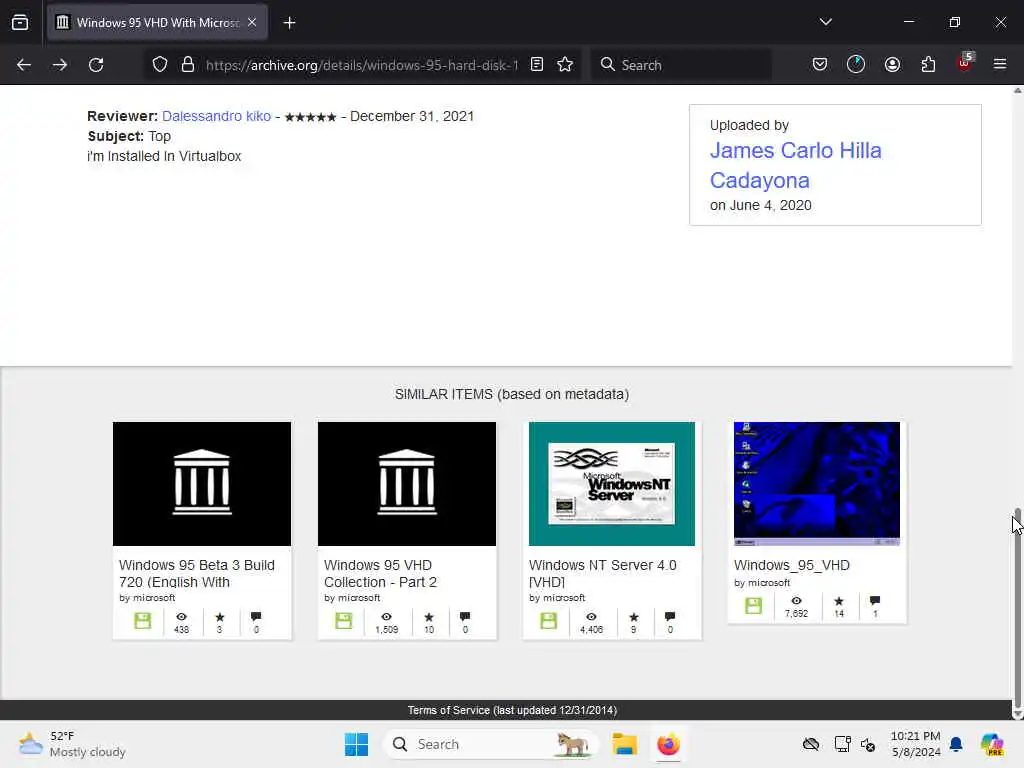Viewport: 1024px width, 768px height.
Task: Click reviews bubble on Windows_95_VHD card
Action: coord(875,601)
